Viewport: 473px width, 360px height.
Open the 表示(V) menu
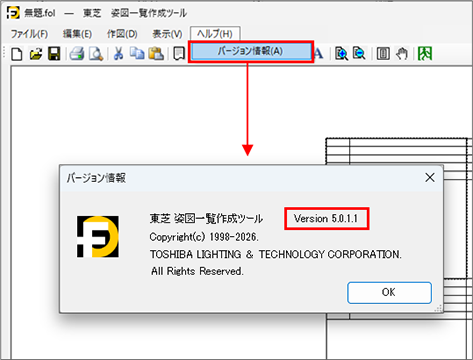coord(167,34)
